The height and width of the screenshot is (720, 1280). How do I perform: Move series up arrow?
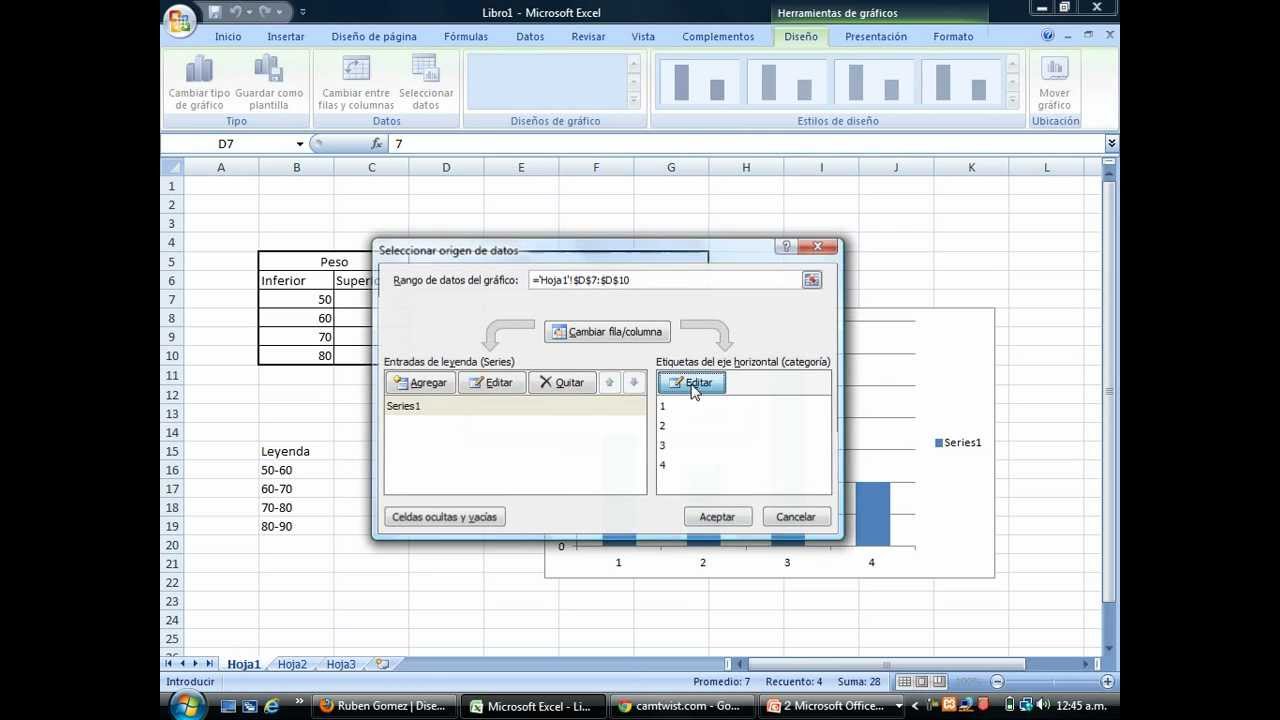pyautogui.click(x=609, y=382)
